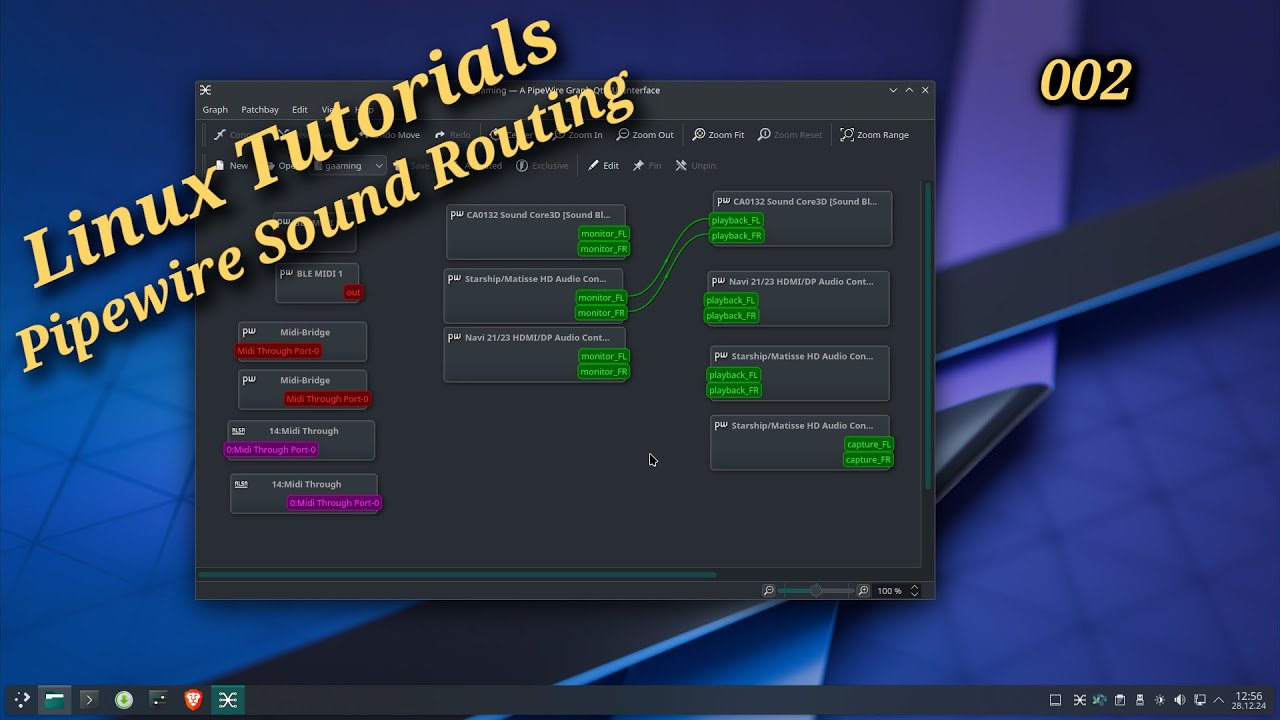1280x720 pixels.
Task: Select monitor_FL port on left Navi 21/23 node
Action: pos(604,357)
